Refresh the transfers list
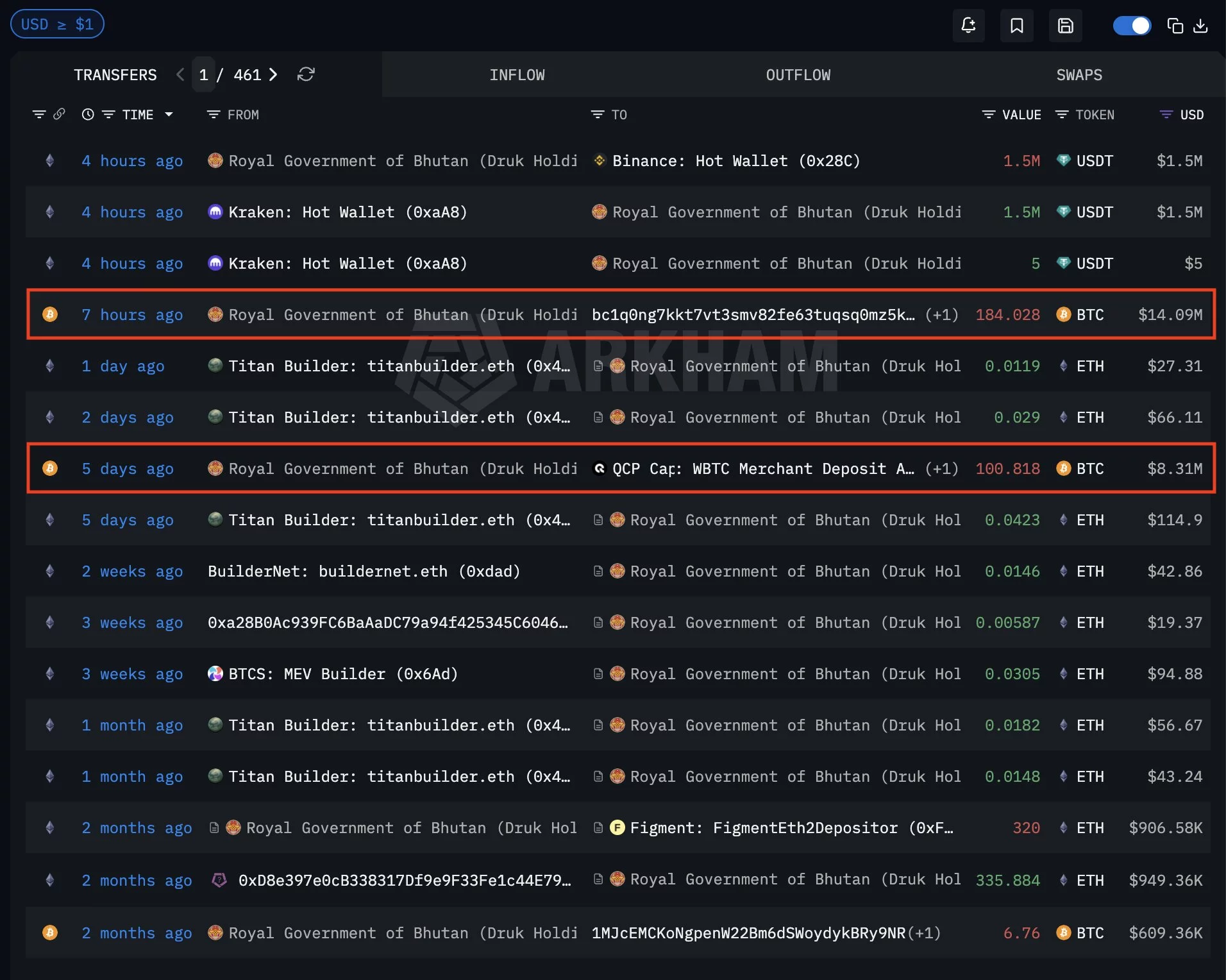Image resolution: width=1226 pixels, height=980 pixels. [306, 74]
